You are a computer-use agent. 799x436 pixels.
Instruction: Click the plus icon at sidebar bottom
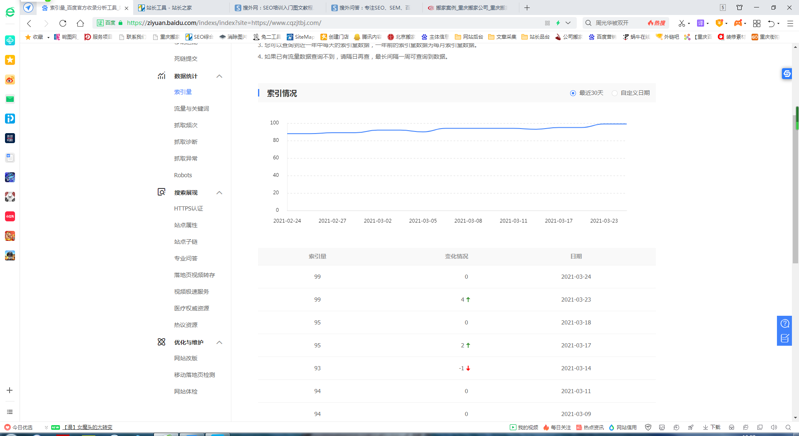coord(10,391)
